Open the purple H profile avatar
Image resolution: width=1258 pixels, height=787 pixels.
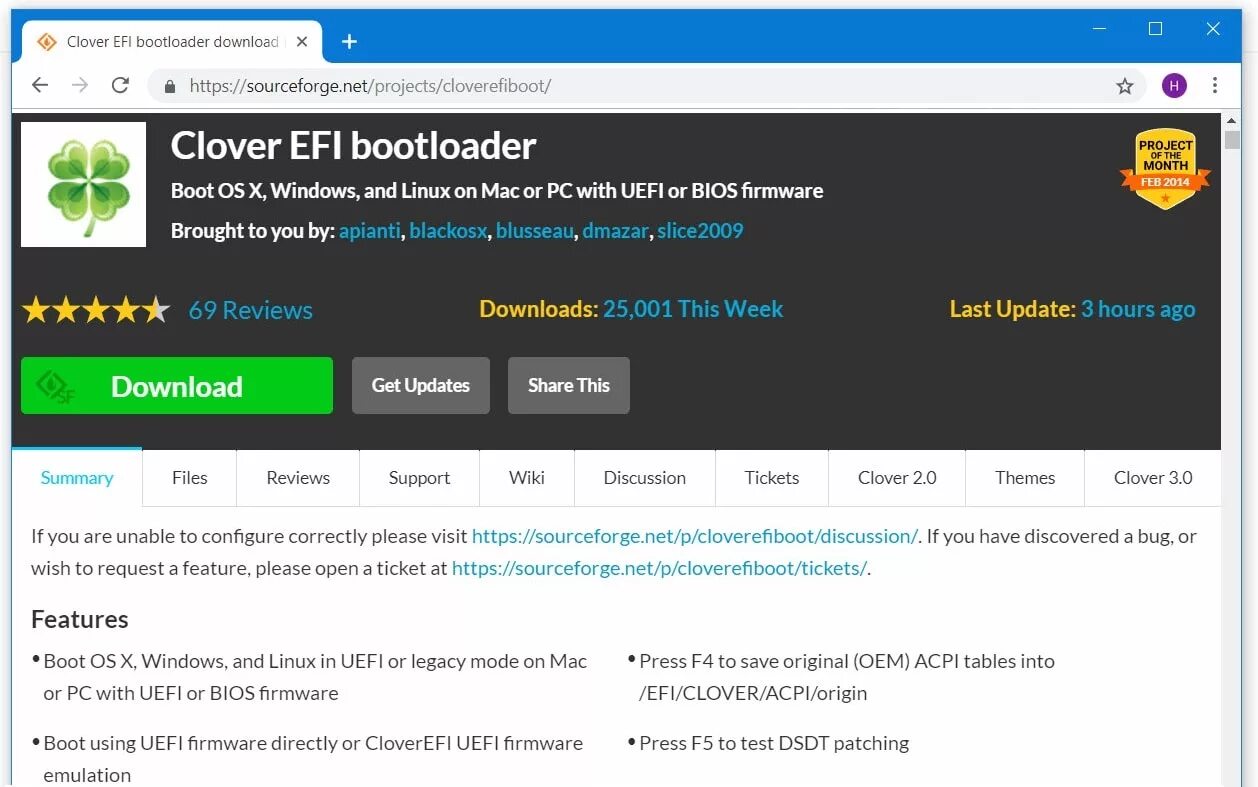(x=1174, y=86)
